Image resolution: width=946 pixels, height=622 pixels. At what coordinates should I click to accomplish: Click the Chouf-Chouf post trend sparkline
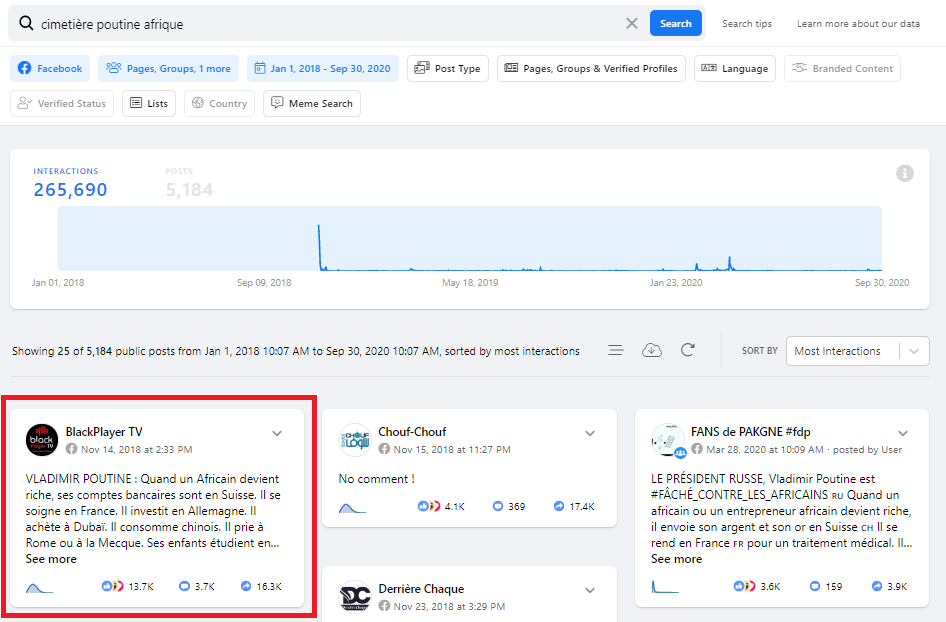click(352, 508)
